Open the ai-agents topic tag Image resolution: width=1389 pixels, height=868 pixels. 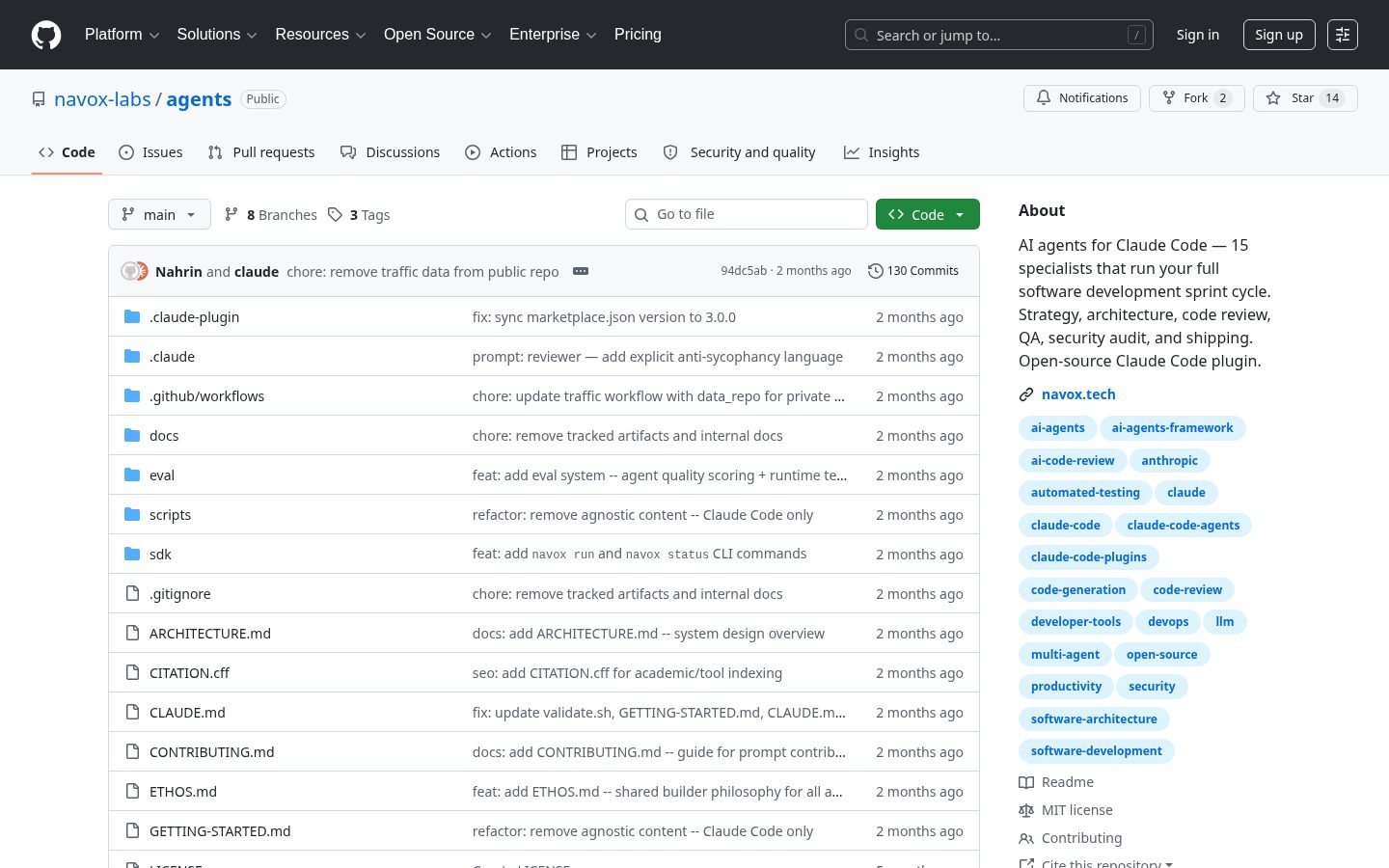[1057, 428]
